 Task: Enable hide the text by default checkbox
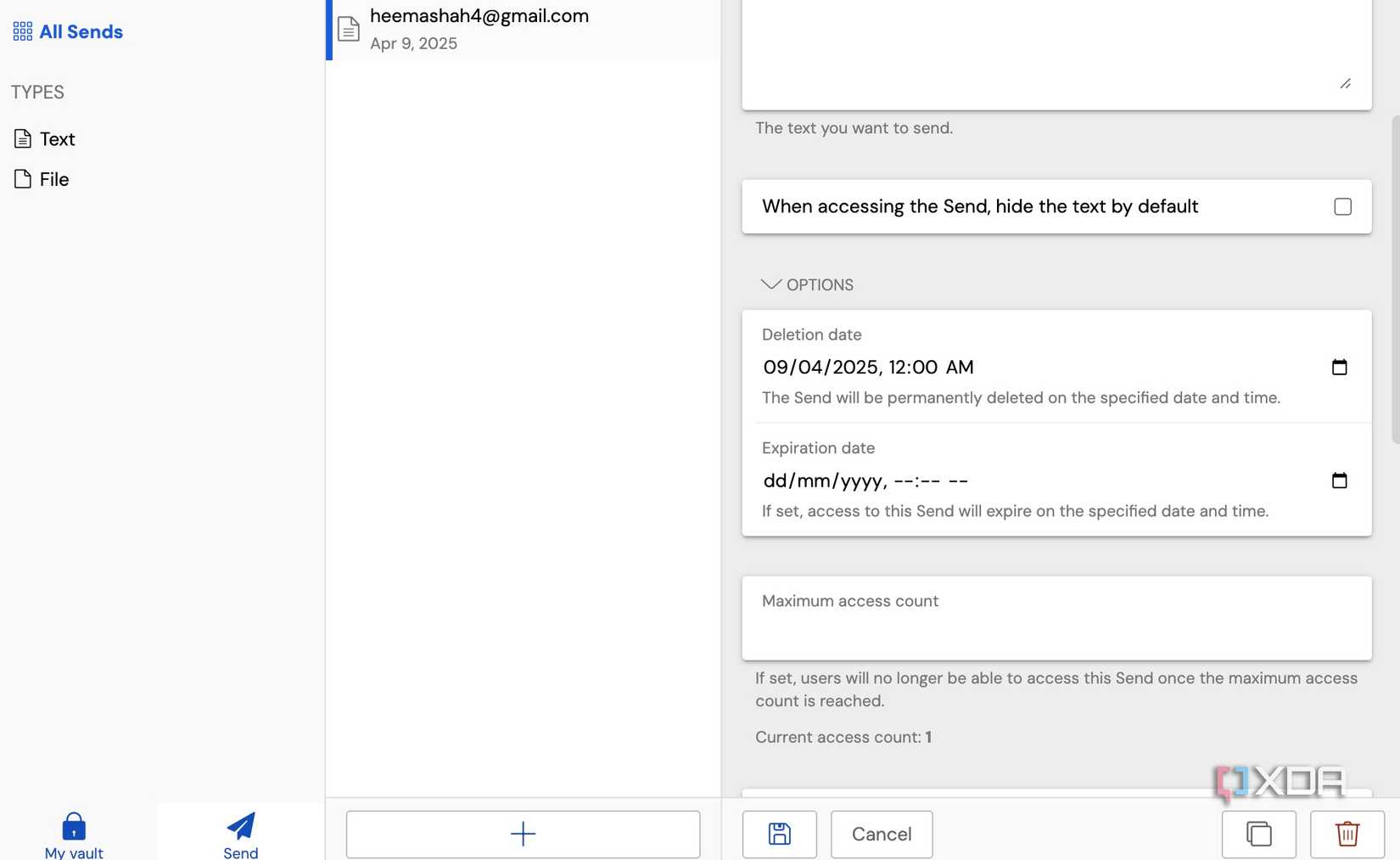point(1342,206)
